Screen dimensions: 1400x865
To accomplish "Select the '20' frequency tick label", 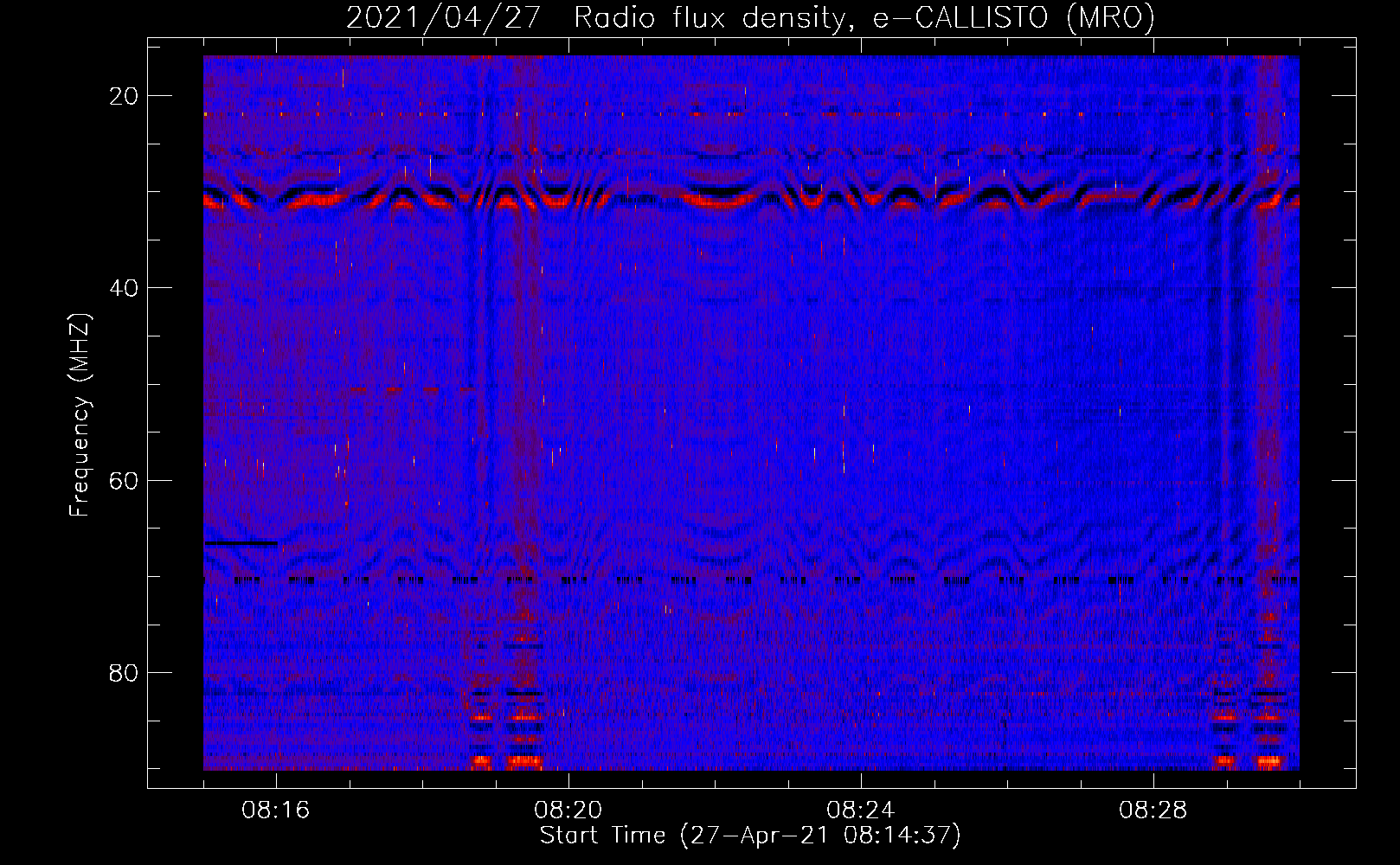I will [x=124, y=96].
